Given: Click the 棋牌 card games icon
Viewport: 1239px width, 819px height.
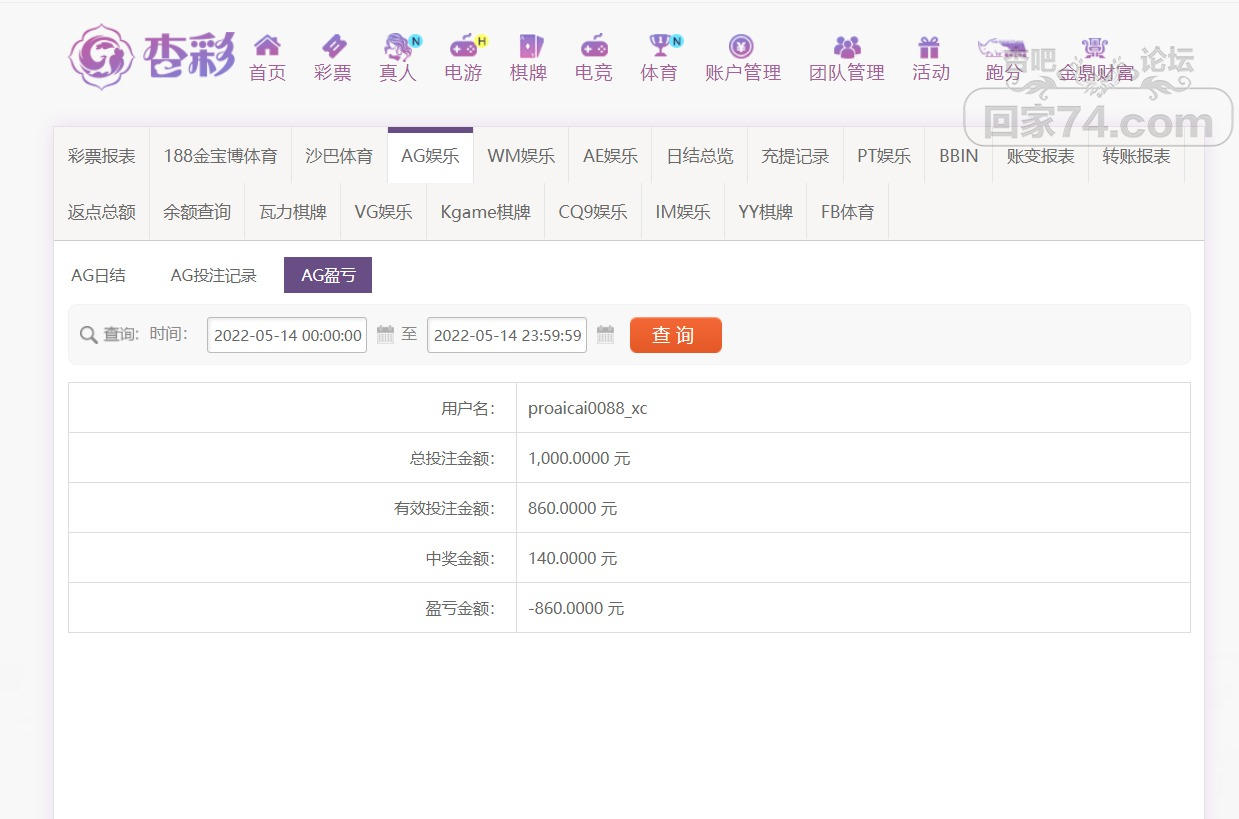Looking at the screenshot, I should (x=528, y=47).
